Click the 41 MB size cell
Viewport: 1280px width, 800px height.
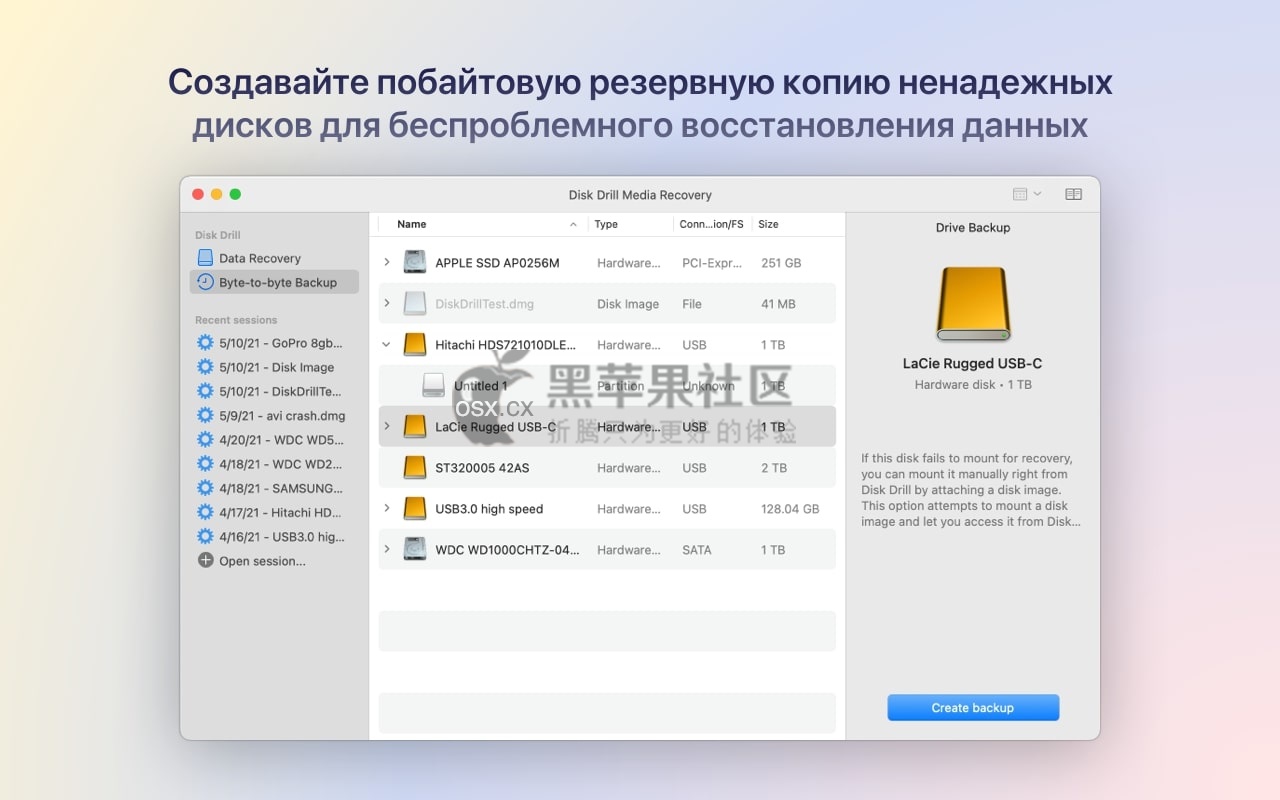(x=778, y=304)
